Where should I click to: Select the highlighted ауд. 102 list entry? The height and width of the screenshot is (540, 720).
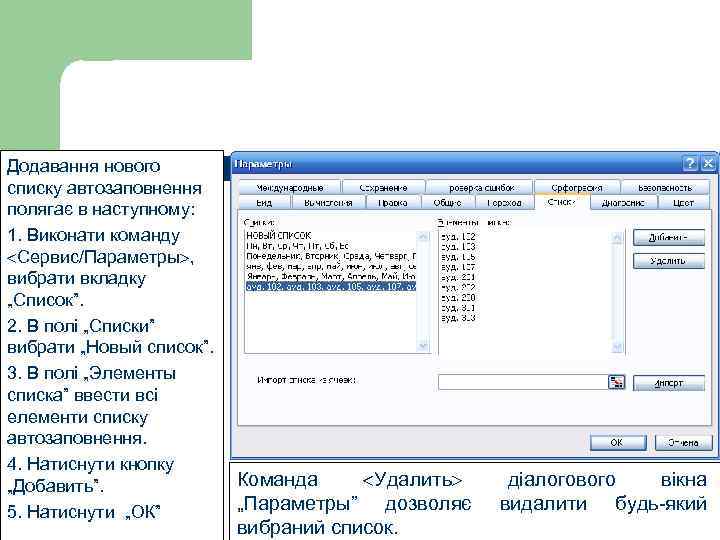click(x=330, y=287)
